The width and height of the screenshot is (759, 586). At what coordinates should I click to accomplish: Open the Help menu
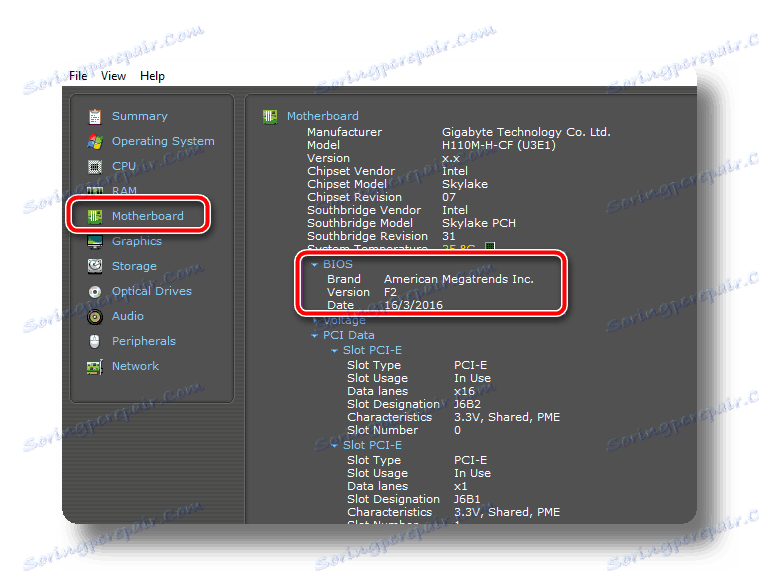tap(152, 76)
